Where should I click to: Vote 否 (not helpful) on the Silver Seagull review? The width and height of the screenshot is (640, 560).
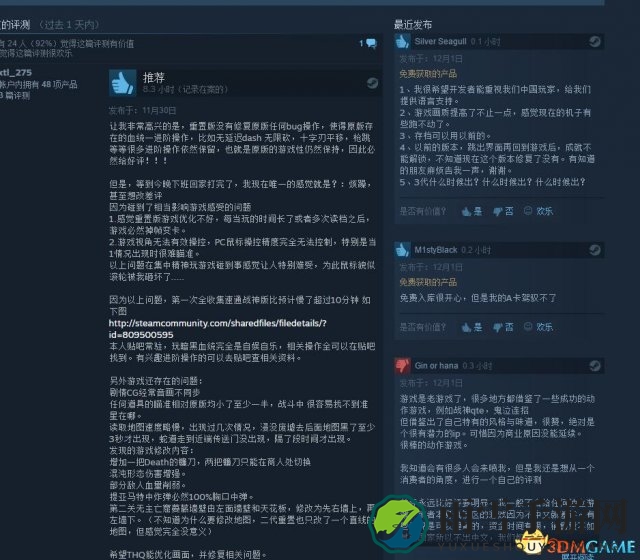(503, 211)
